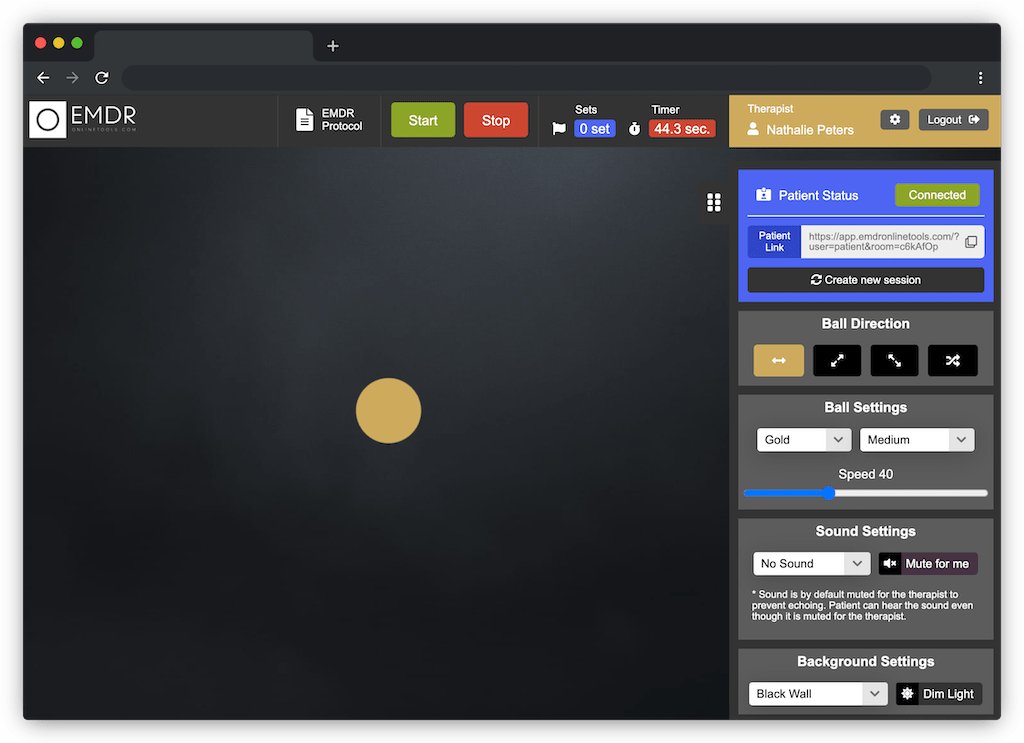Open the ball size dropdown
Viewport: 1024px width, 743px height.
click(x=916, y=439)
